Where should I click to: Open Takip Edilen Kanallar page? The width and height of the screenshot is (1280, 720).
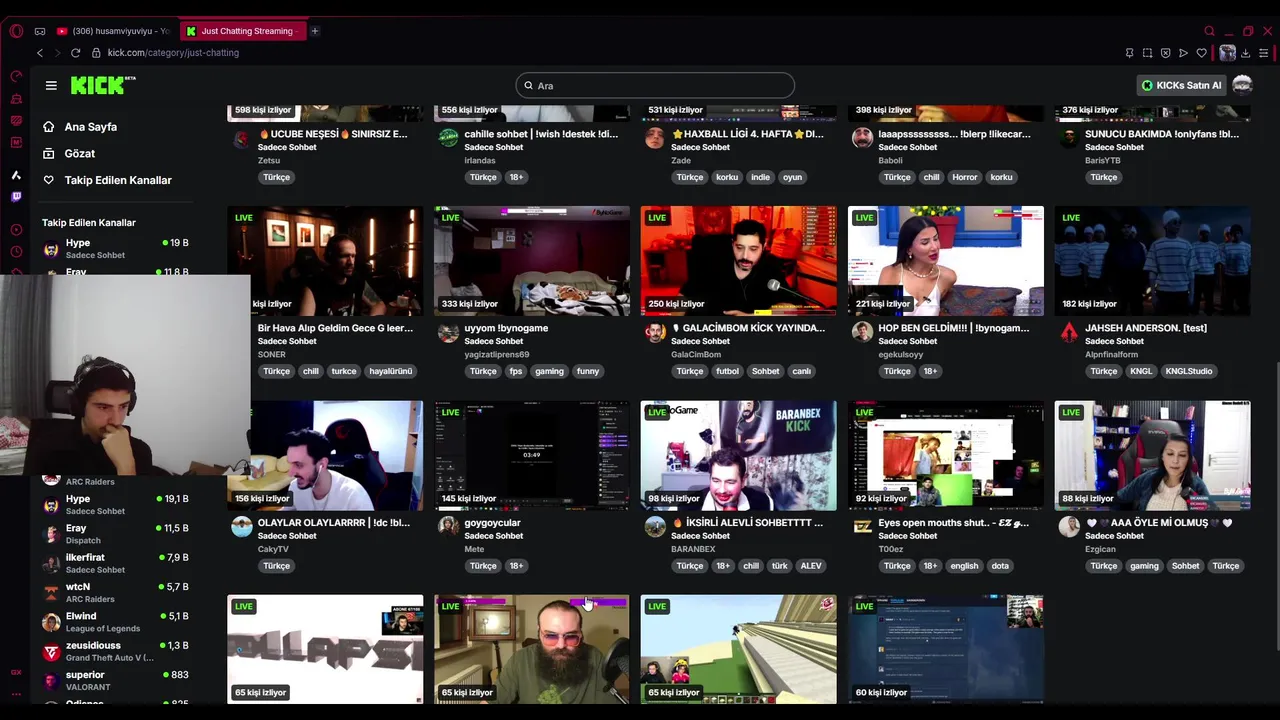(x=118, y=180)
